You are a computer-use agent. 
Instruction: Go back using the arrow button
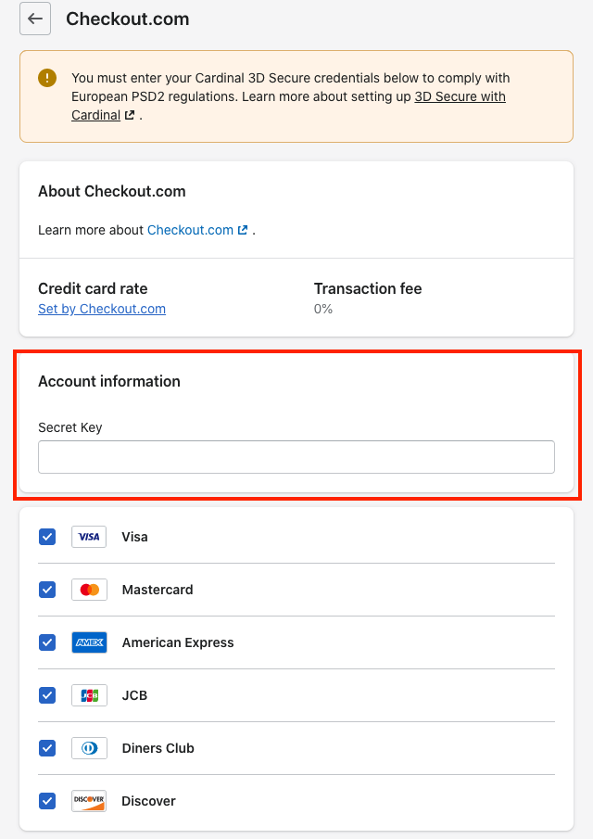[x=35, y=19]
